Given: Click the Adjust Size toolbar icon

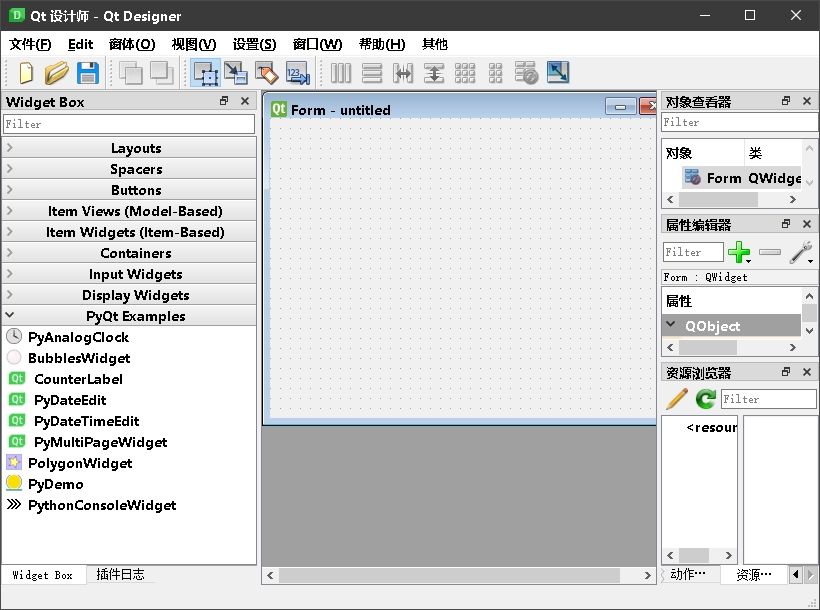Looking at the screenshot, I should (557, 73).
